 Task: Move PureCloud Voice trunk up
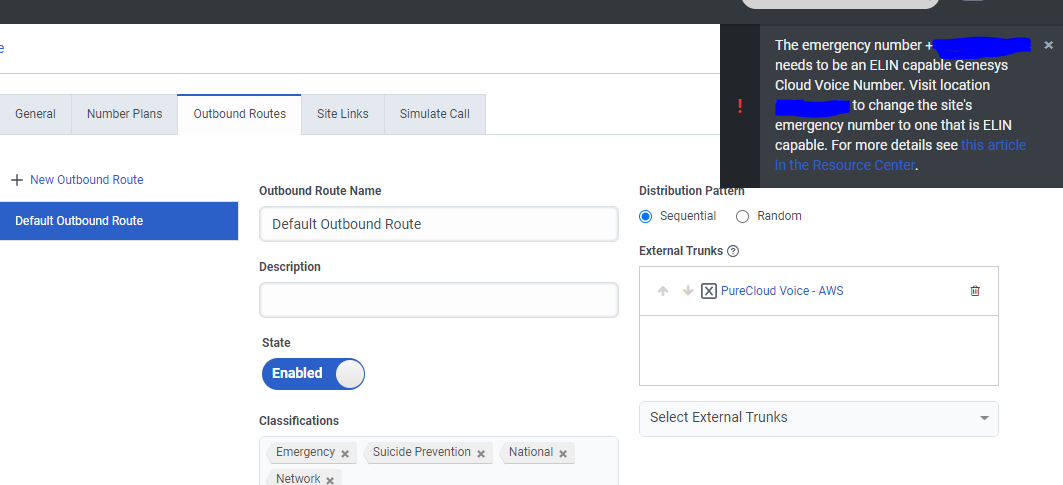coord(662,291)
